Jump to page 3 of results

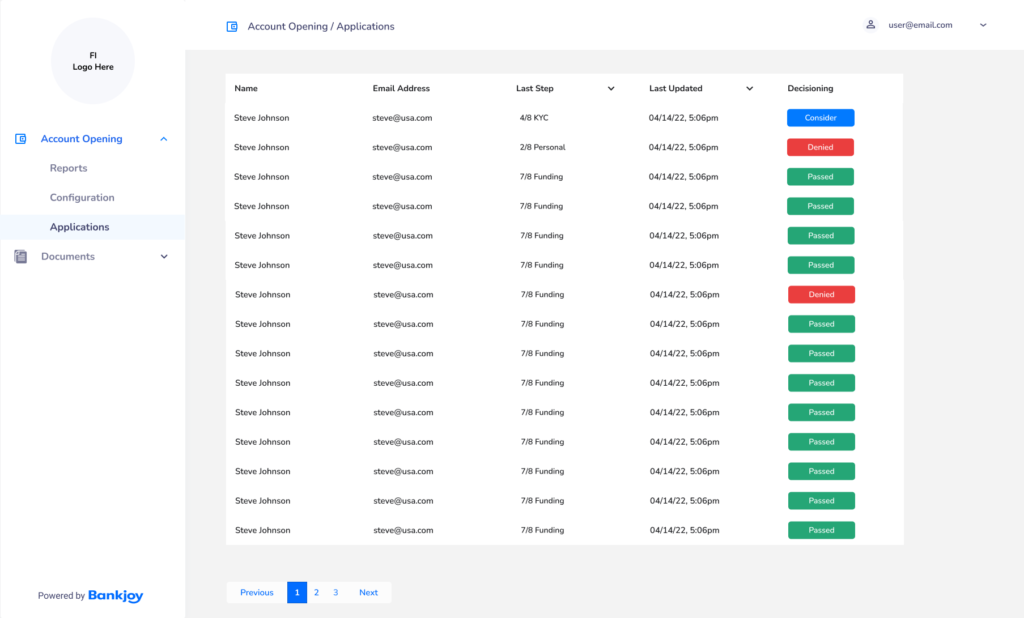point(335,592)
